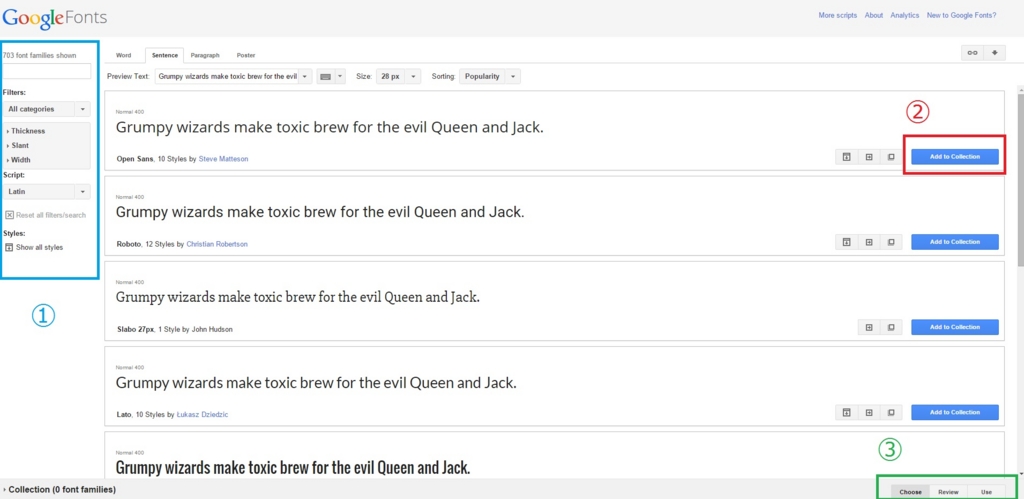Click the vertical scrollbar thumb
The height and width of the screenshot is (499, 1024).
coord(1020,180)
